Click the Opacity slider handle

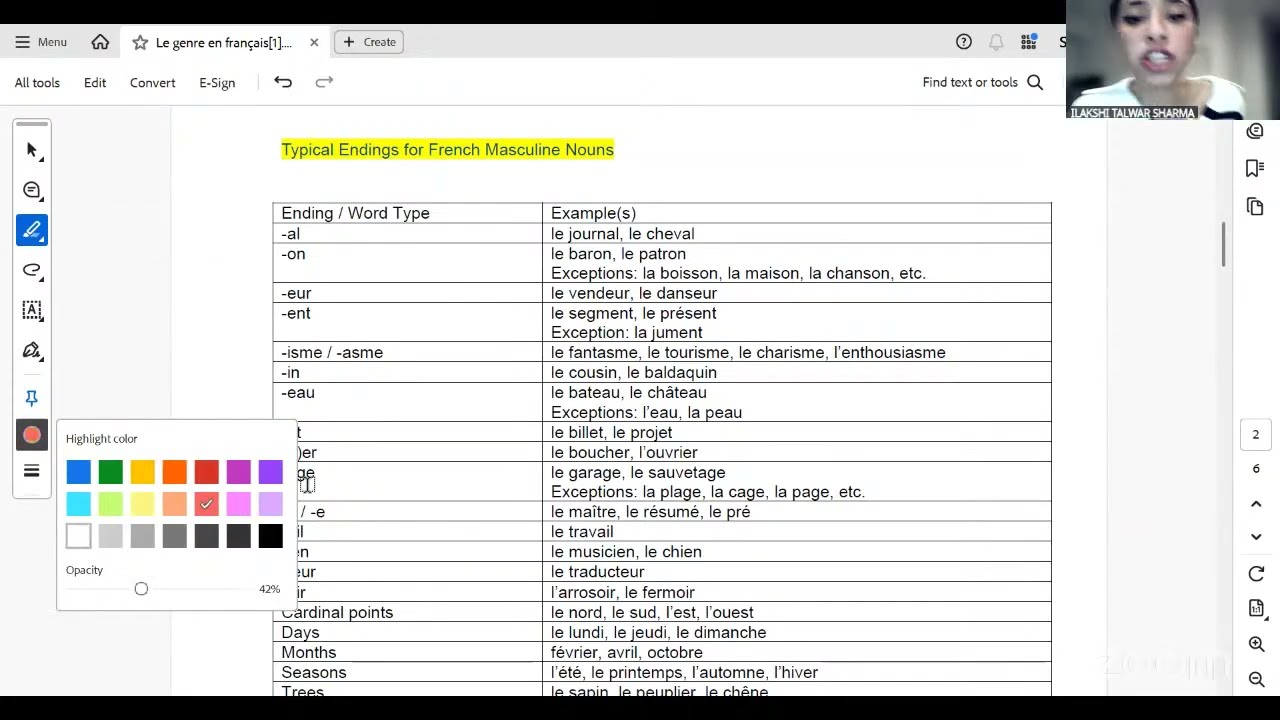(141, 589)
